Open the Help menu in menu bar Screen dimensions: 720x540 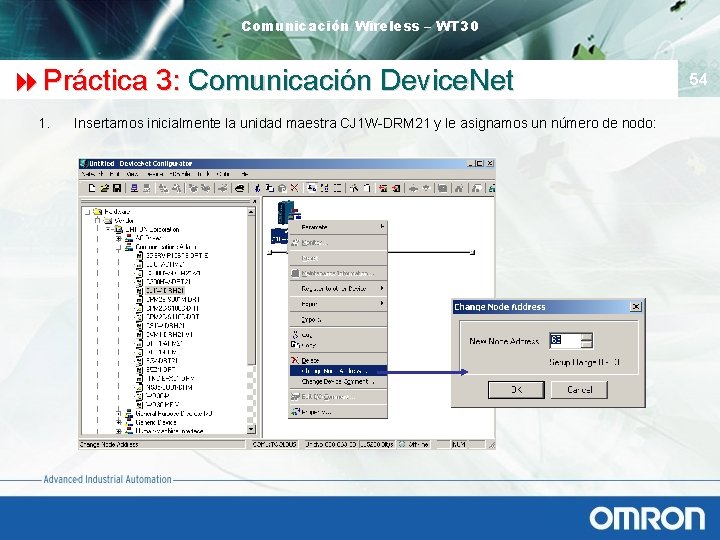[244, 174]
